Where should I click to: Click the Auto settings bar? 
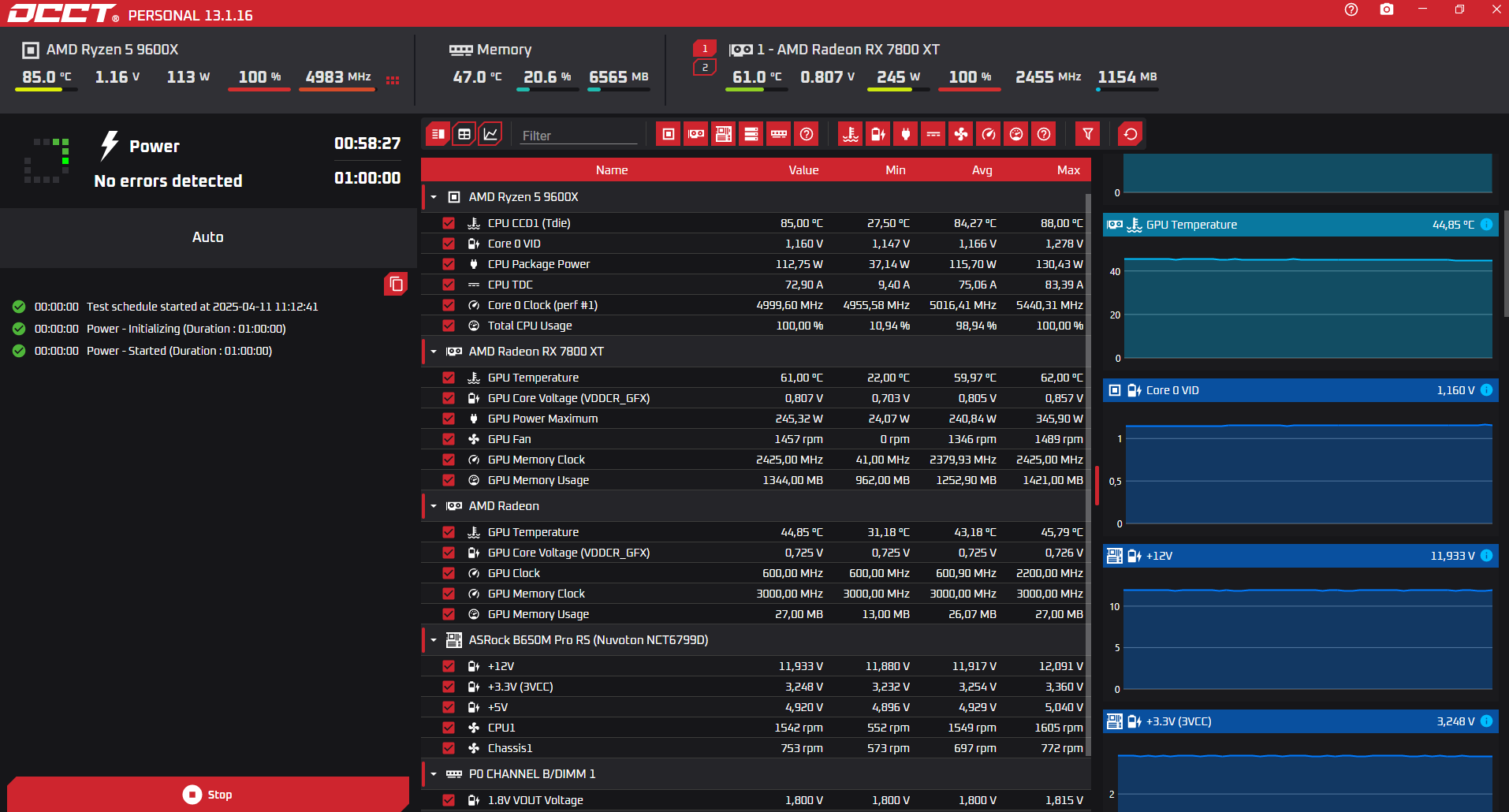pyautogui.click(x=208, y=237)
